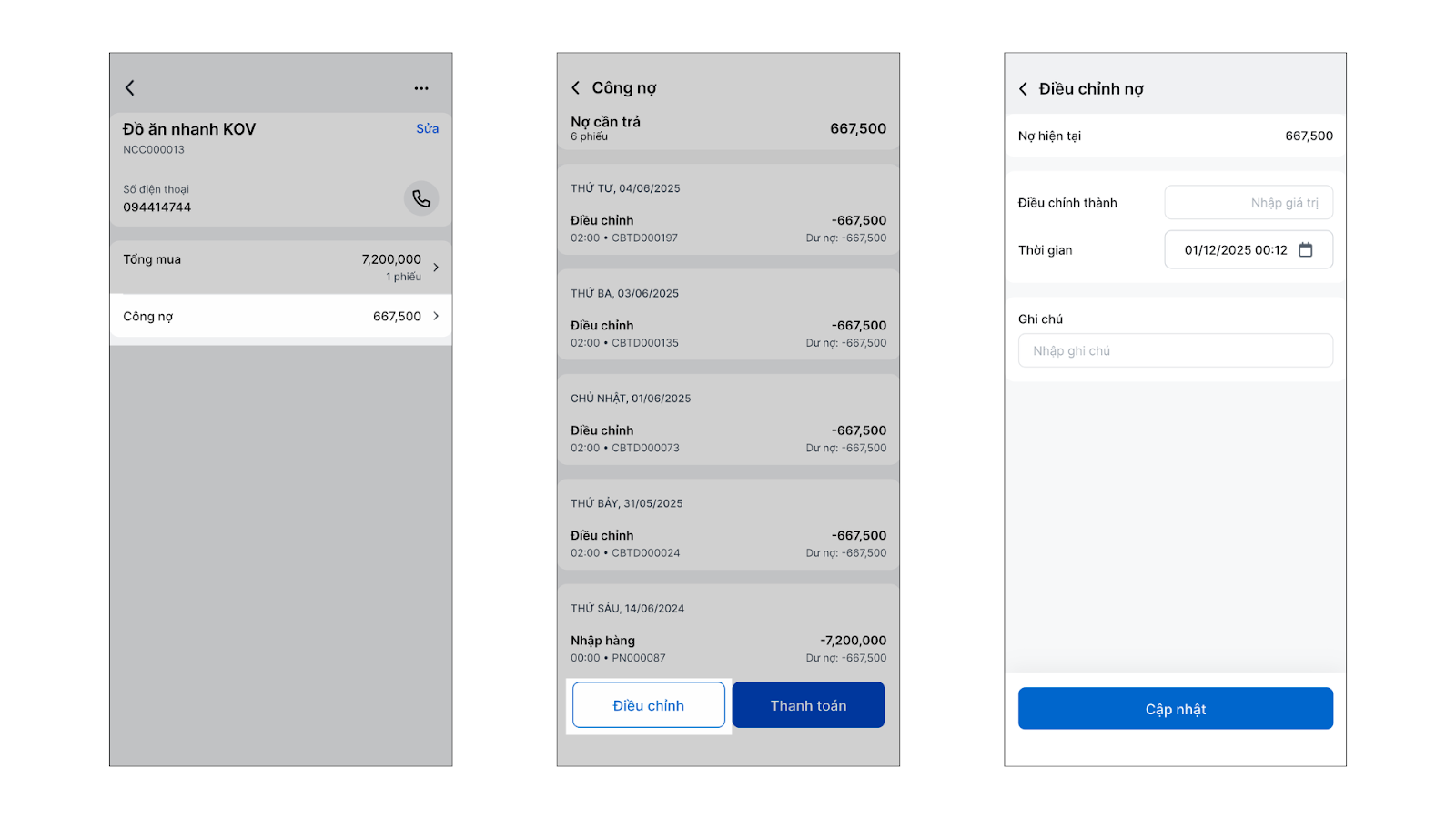Open the Công nợ row chevron

(x=436, y=317)
